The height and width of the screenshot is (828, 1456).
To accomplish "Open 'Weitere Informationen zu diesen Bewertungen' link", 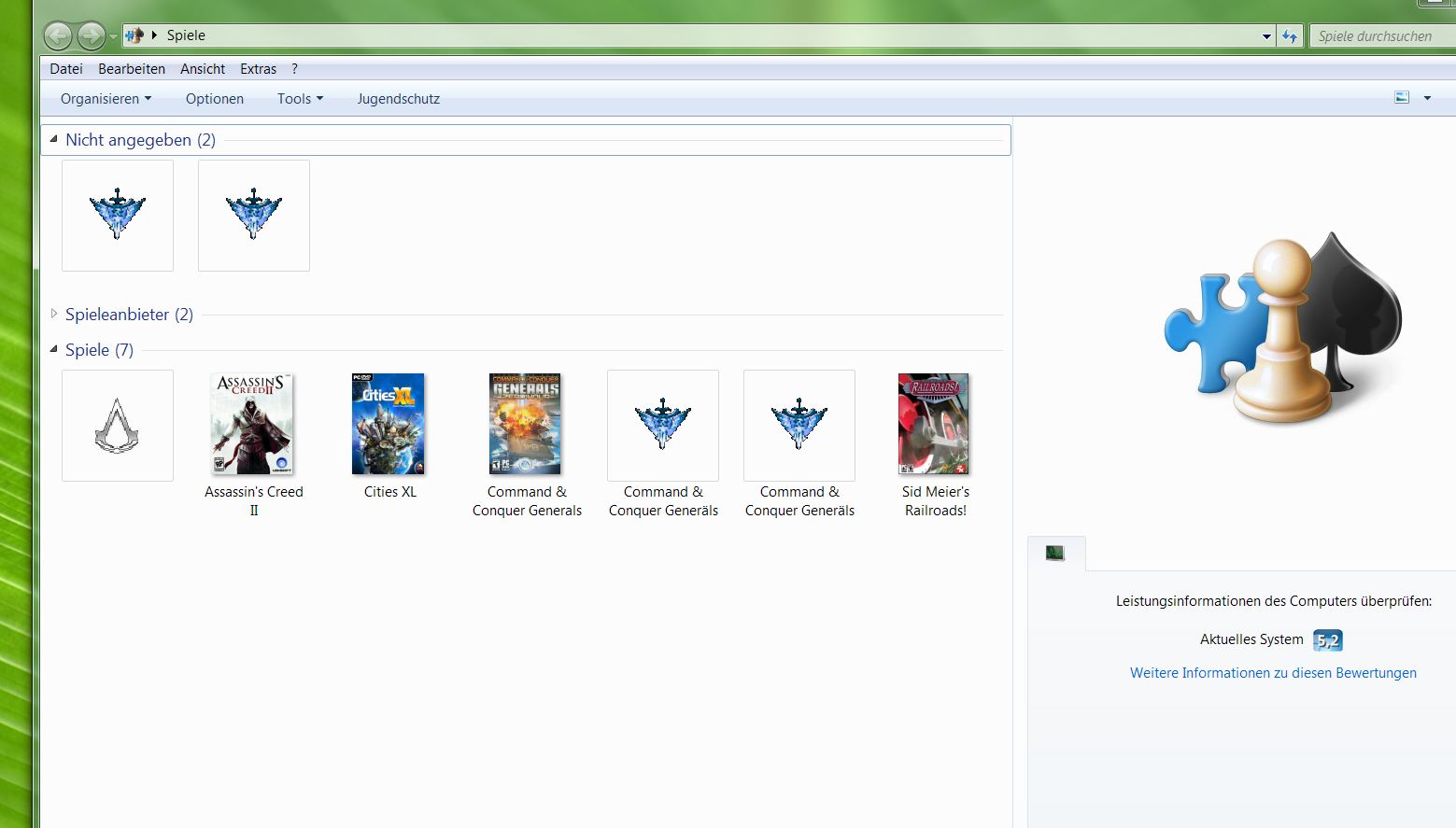I will [1273, 673].
